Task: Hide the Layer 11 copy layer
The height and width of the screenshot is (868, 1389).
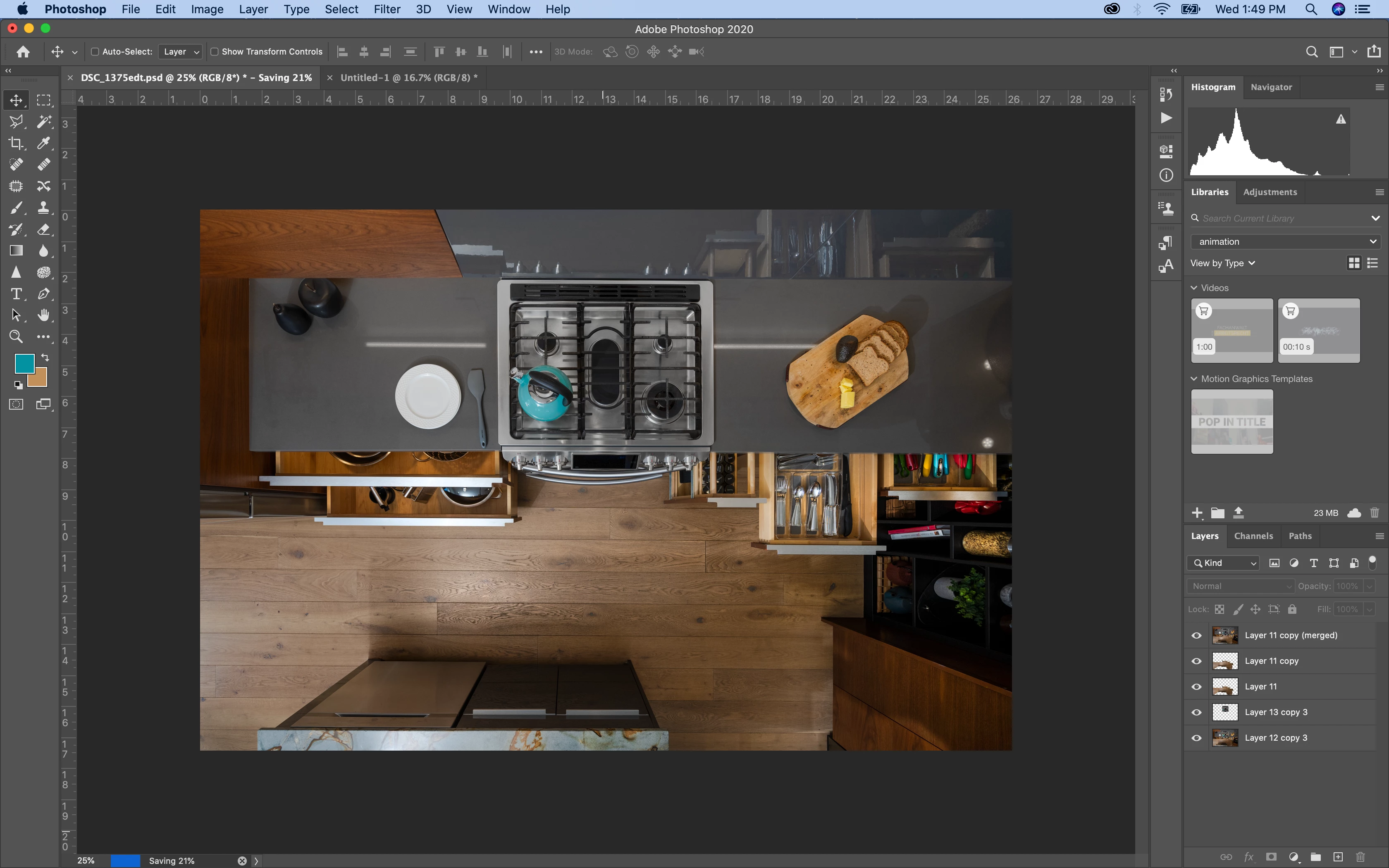Action: click(x=1197, y=661)
